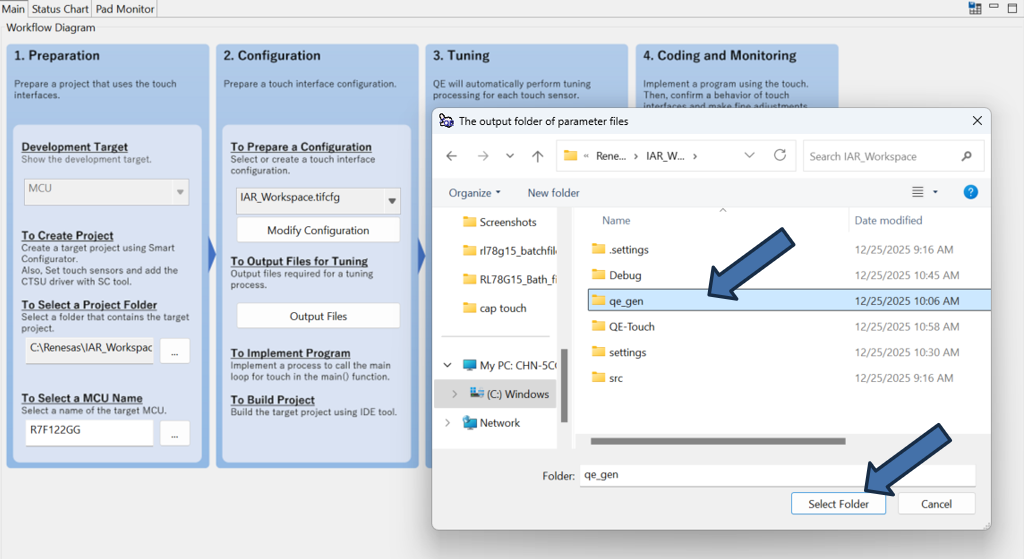
Task: Click the Folder name input field
Action: (777, 475)
